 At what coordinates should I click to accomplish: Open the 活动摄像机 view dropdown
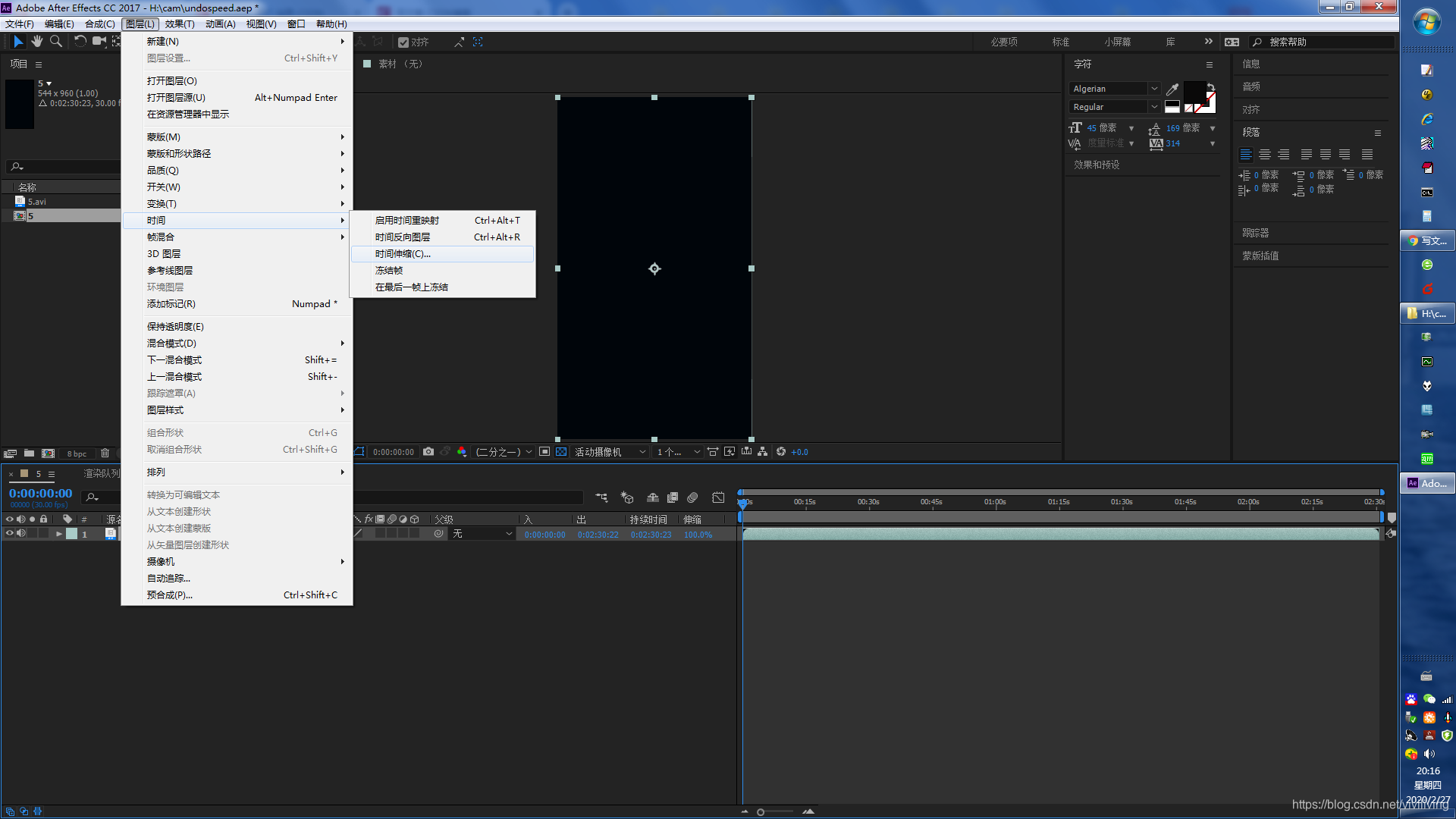point(610,452)
